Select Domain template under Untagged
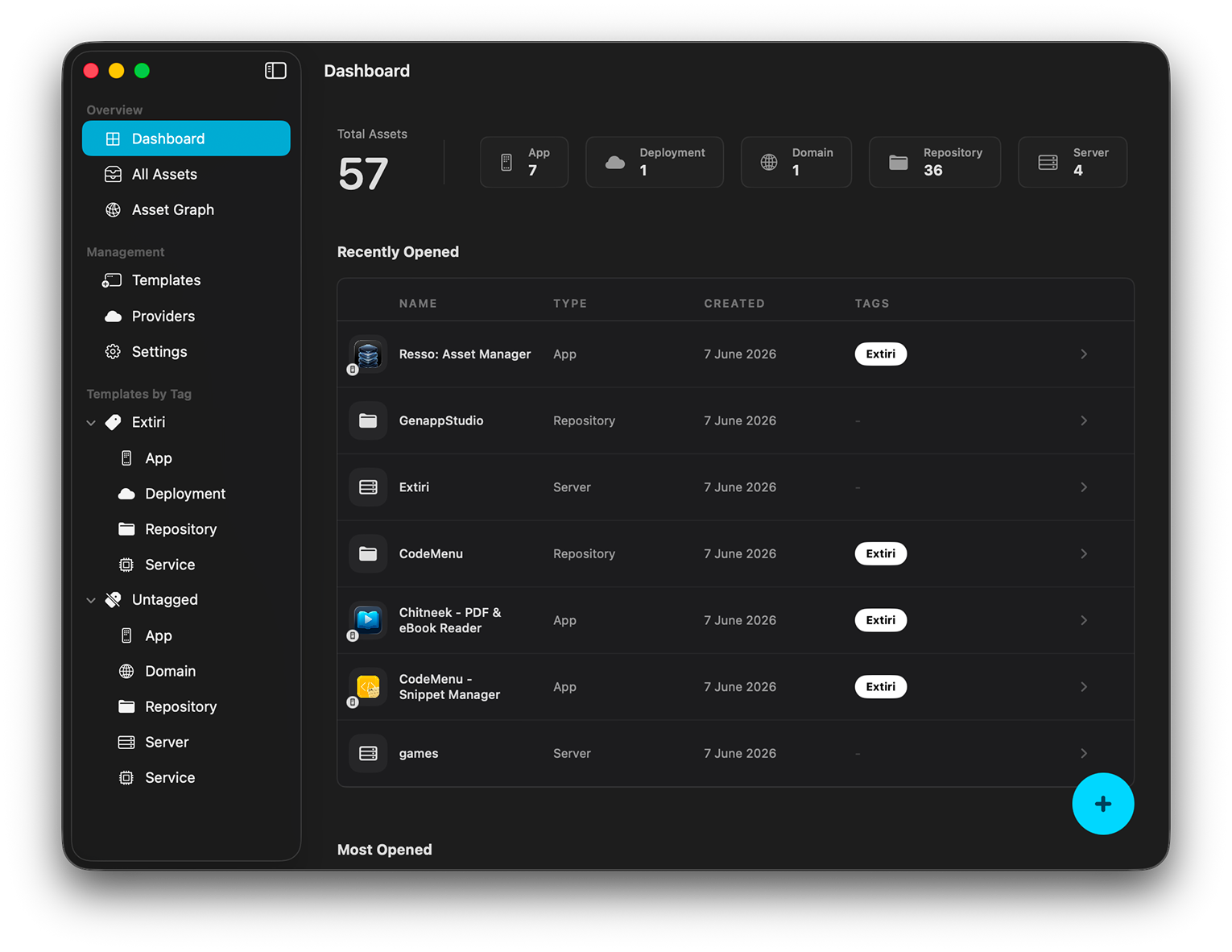The image size is (1232, 952). (186, 671)
